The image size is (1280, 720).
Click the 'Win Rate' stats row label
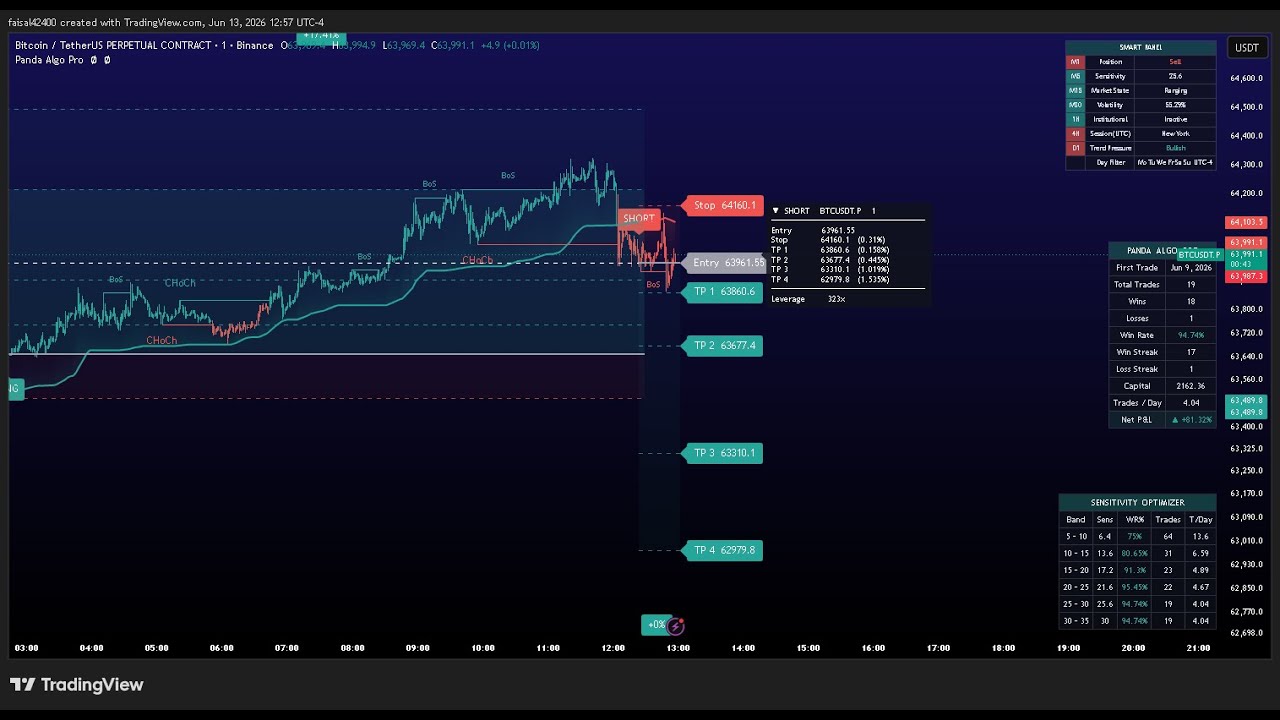coord(1137,335)
